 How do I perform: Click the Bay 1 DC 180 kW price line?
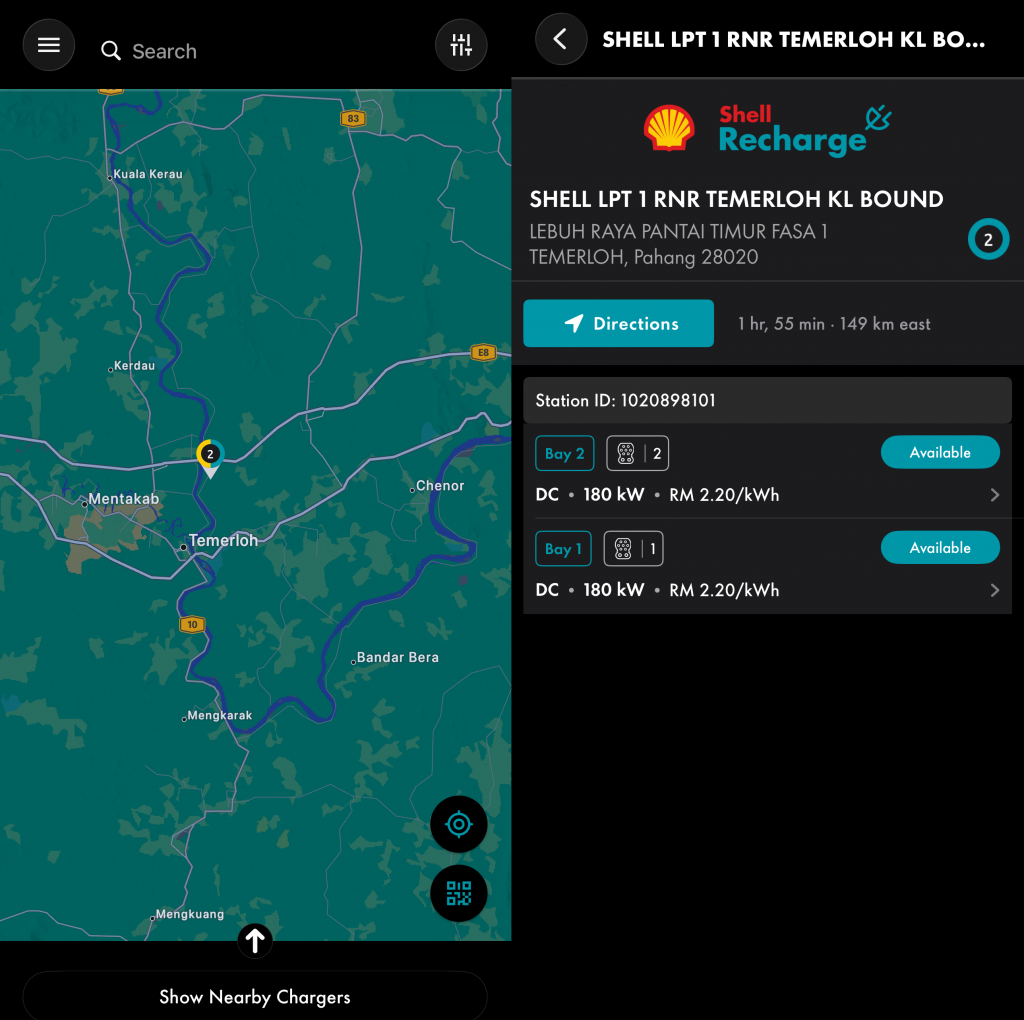point(657,590)
